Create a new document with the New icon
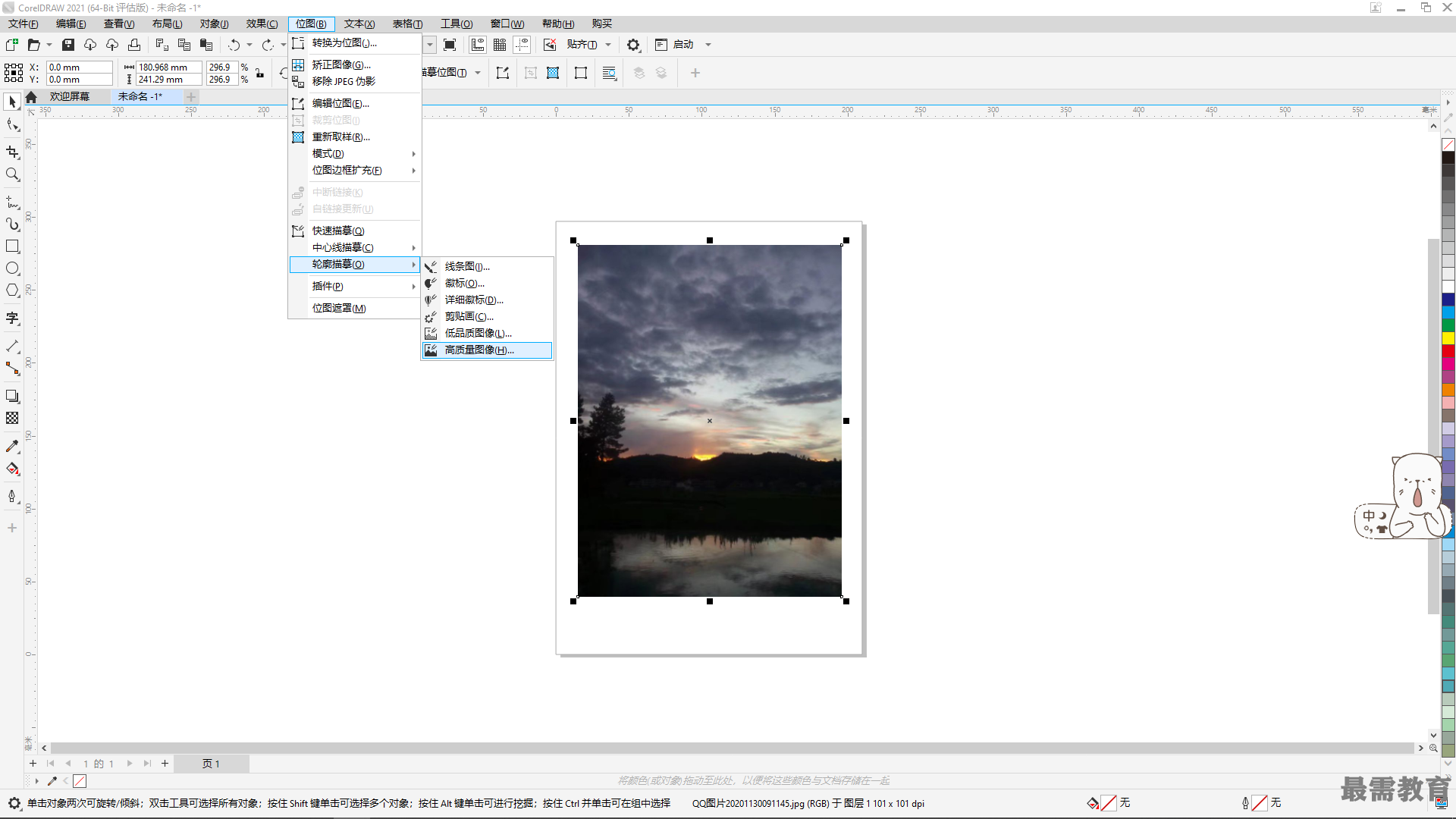Image resolution: width=1456 pixels, height=819 pixels. click(11, 45)
